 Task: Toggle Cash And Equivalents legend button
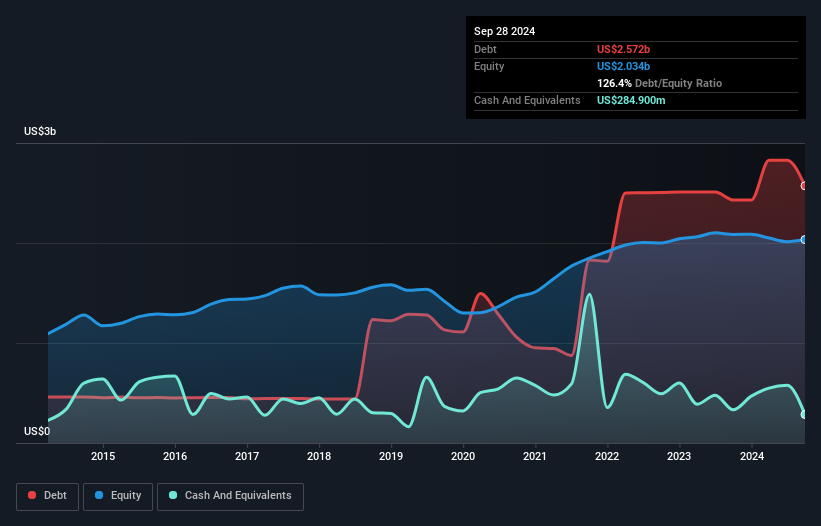tap(230, 496)
